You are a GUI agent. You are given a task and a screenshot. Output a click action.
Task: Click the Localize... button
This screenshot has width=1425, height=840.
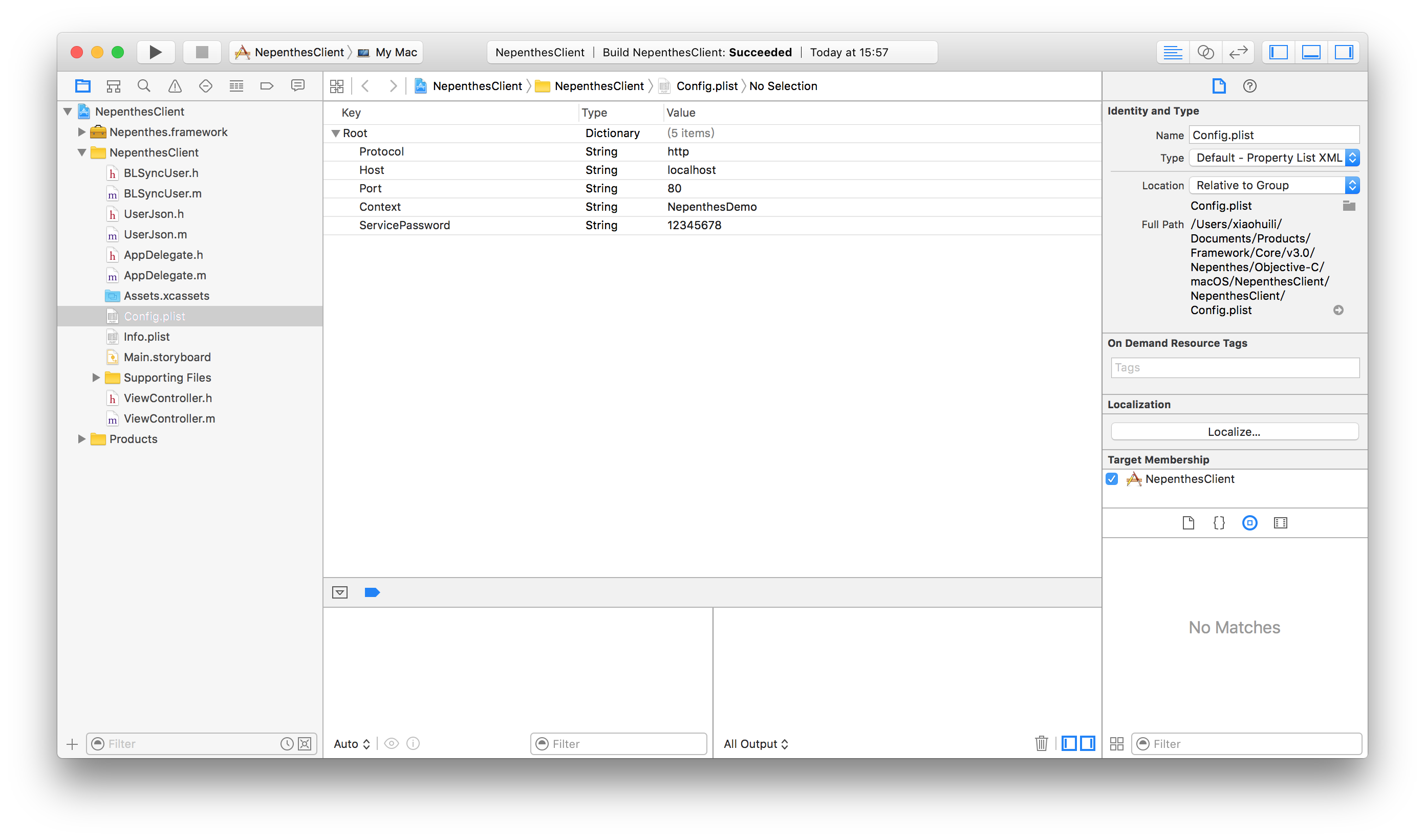click(1234, 432)
